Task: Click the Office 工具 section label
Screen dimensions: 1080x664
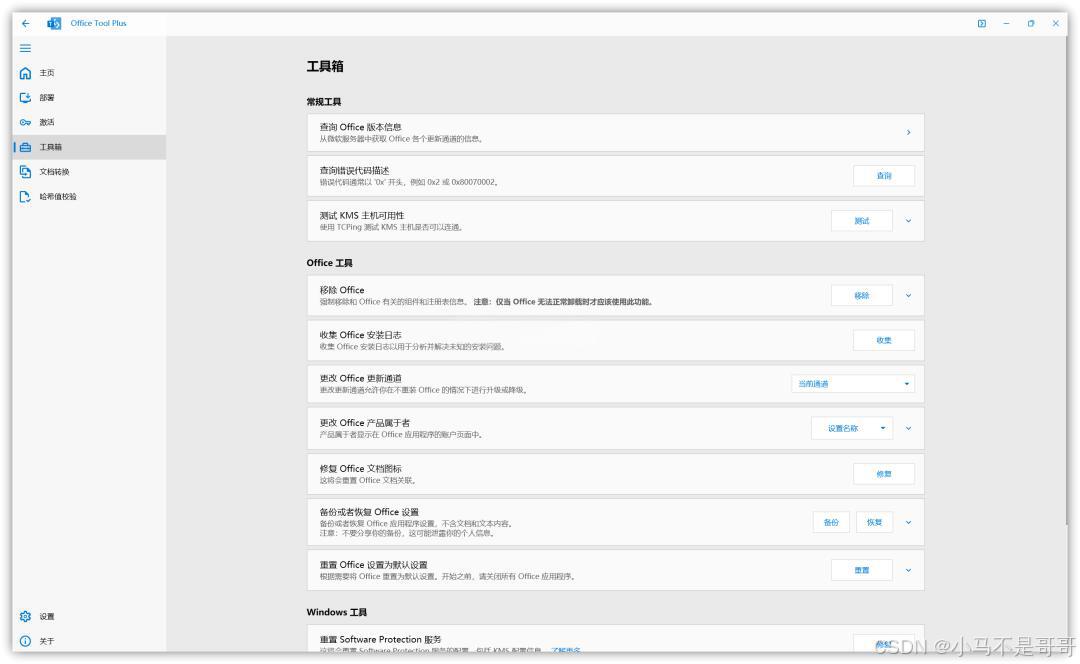Action: (329, 263)
